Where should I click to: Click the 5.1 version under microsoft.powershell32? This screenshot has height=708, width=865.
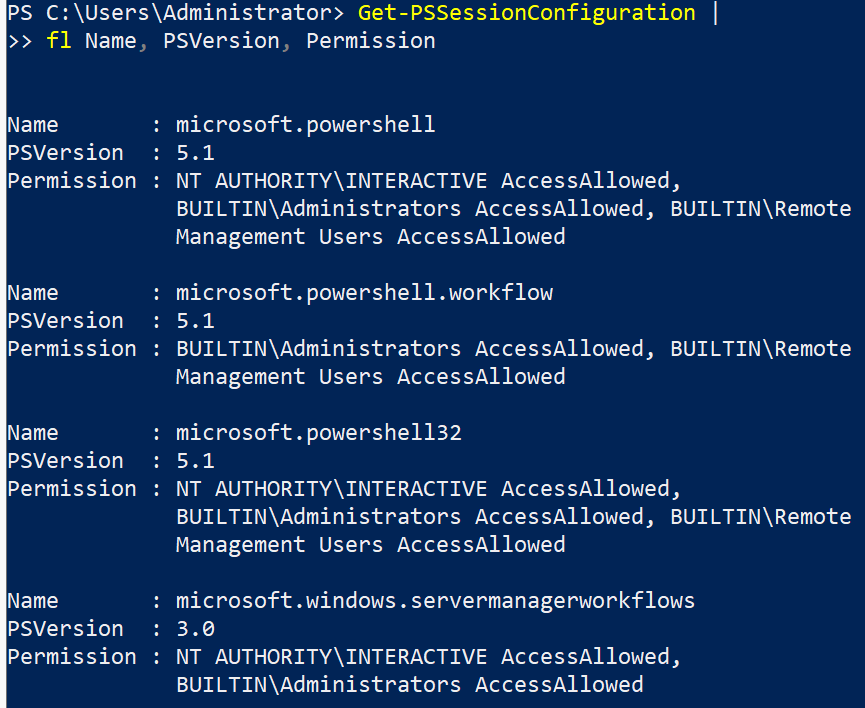195,461
